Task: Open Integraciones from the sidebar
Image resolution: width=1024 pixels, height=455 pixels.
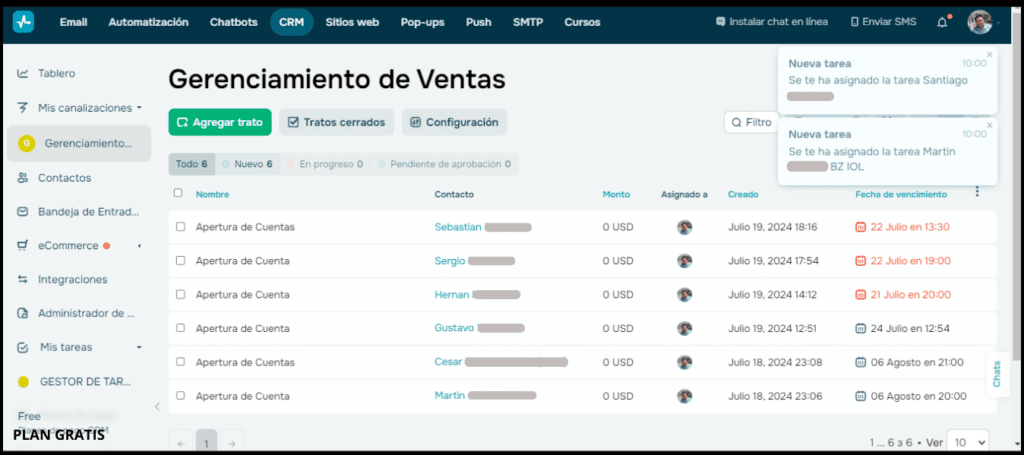Action: (72, 280)
